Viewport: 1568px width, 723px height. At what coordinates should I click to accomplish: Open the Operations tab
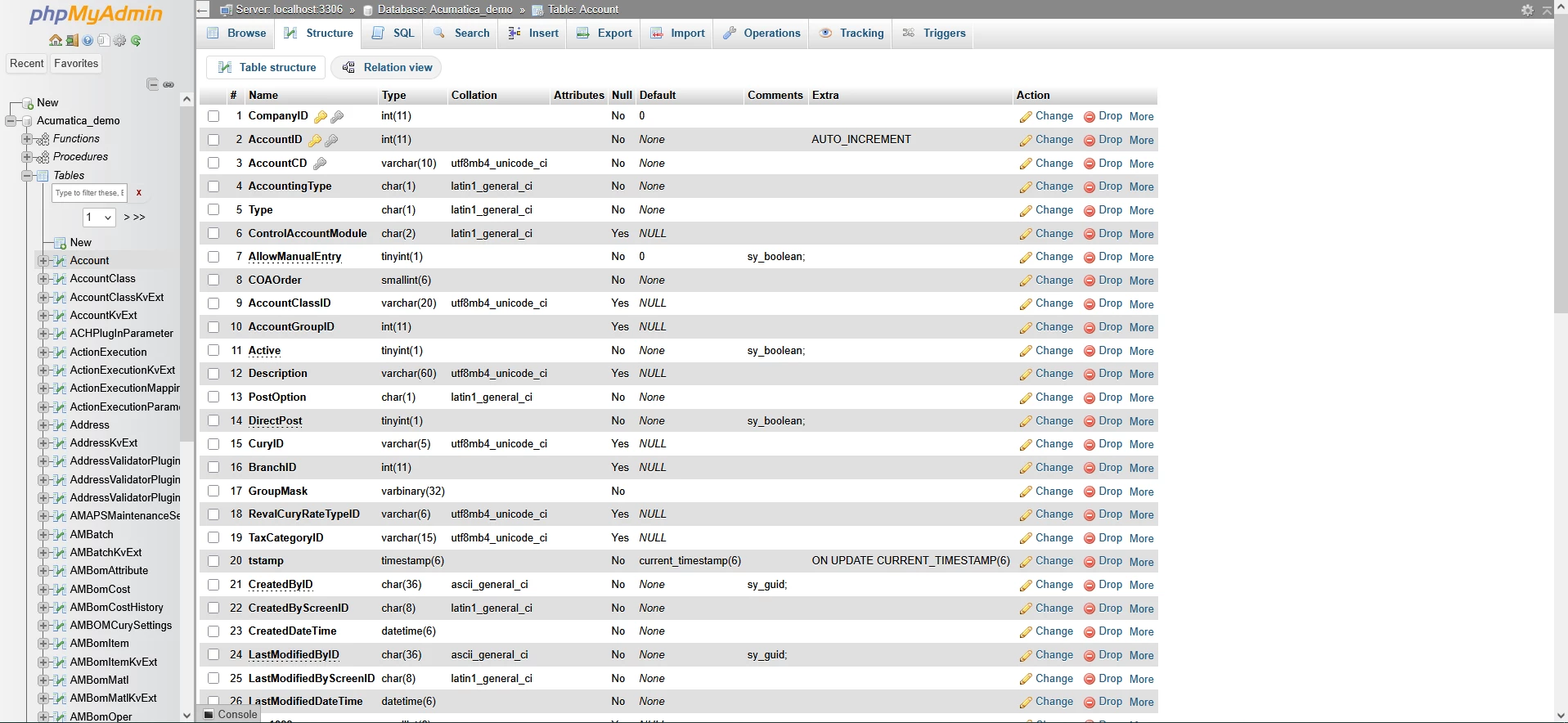tap(762, 34)
